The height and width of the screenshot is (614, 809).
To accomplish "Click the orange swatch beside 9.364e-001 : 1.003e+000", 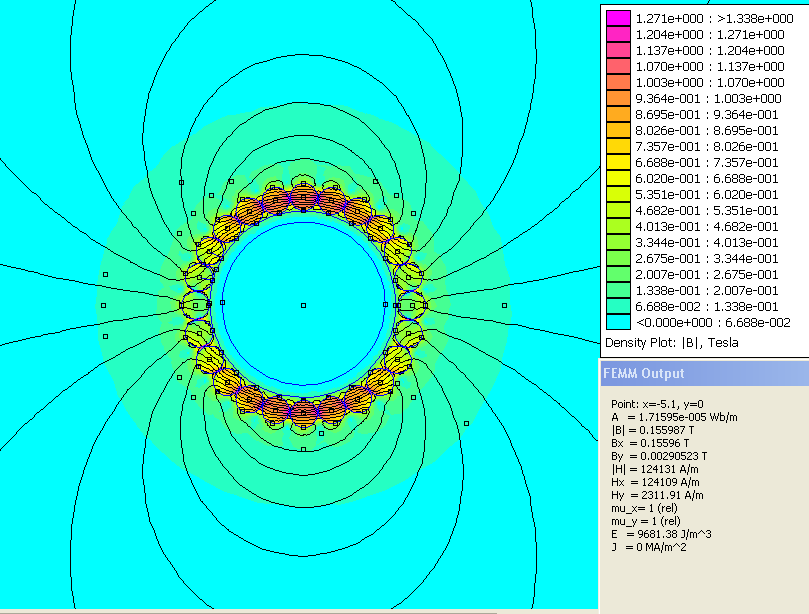I will click(x=618, y=98).
